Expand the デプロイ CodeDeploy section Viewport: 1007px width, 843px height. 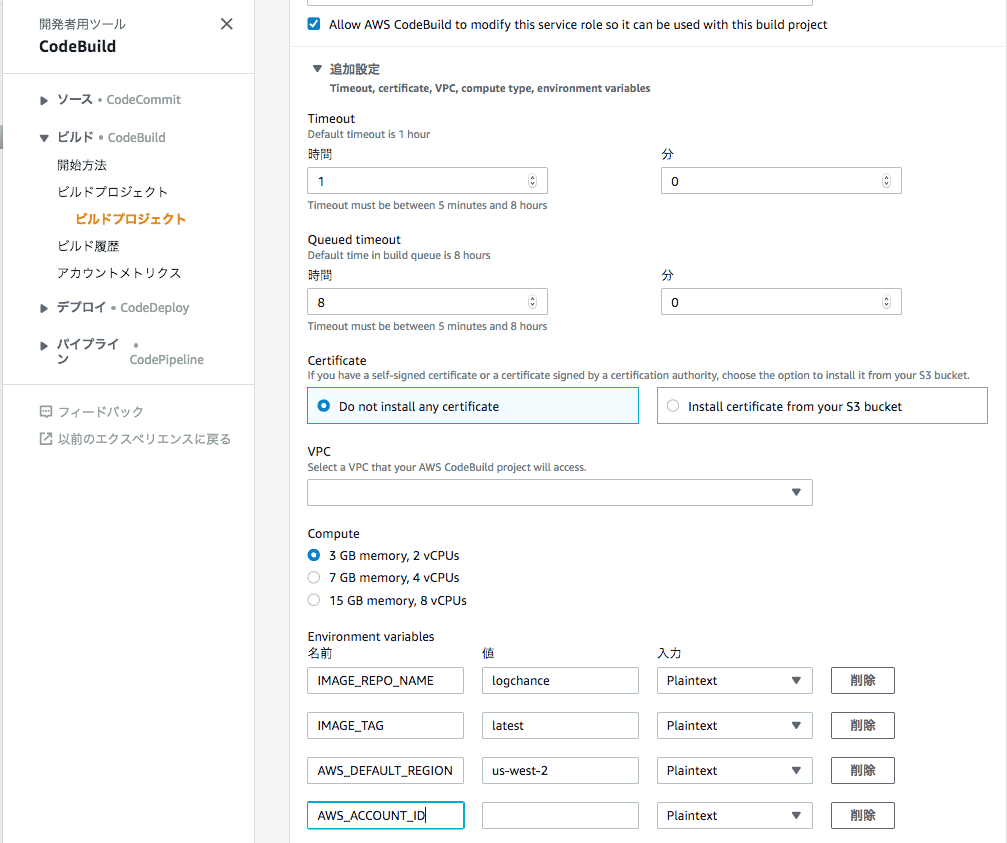click(x=44, y=308)
